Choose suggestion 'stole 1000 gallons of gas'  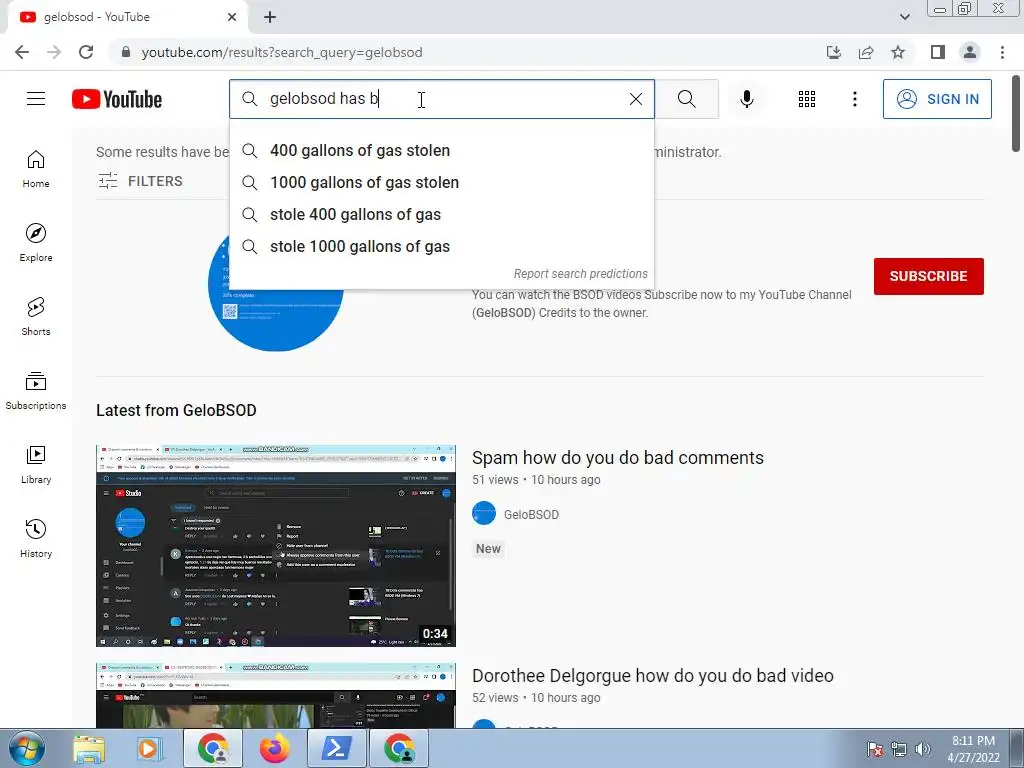pyautogui.click(x=441, y=247)
